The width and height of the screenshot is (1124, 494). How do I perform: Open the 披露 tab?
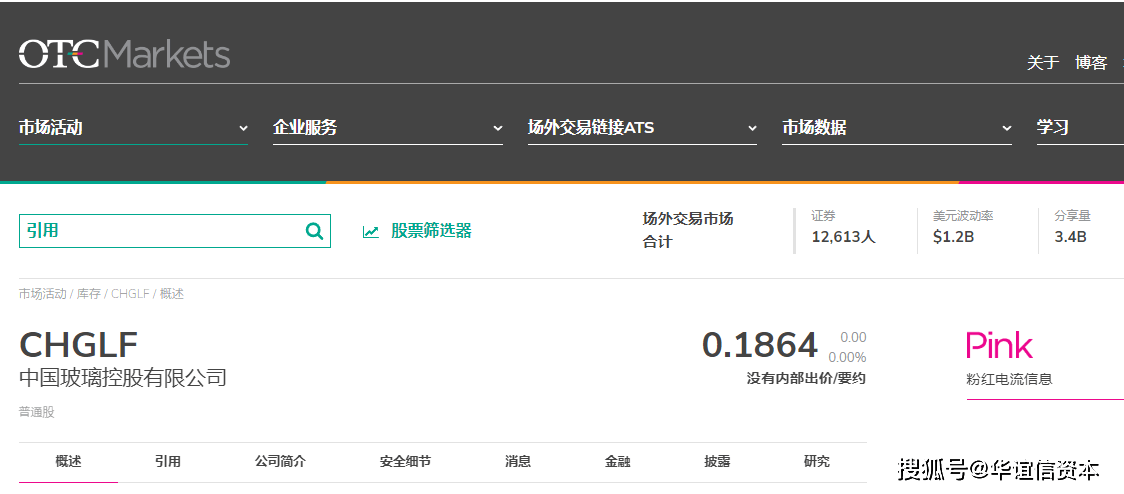point(717,461)
